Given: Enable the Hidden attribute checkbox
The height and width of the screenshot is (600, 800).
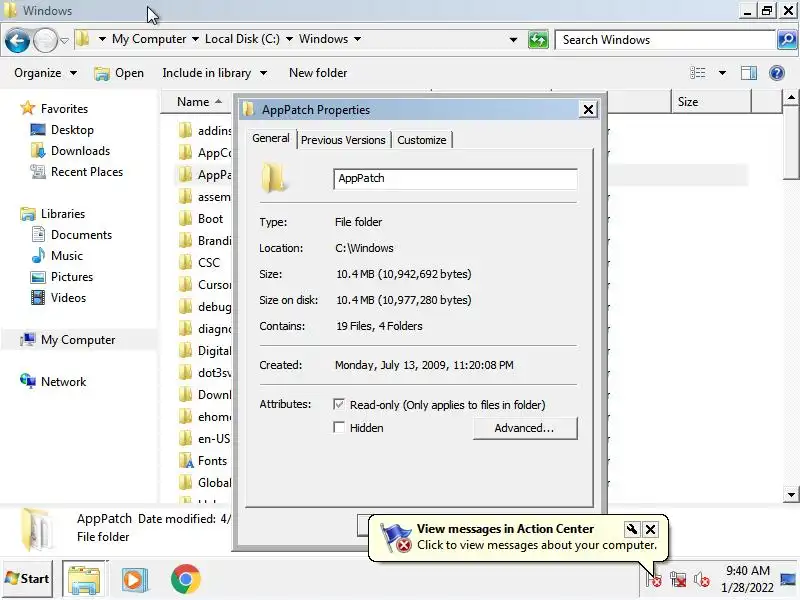Looking at the screenshot, I should [339, 428].
